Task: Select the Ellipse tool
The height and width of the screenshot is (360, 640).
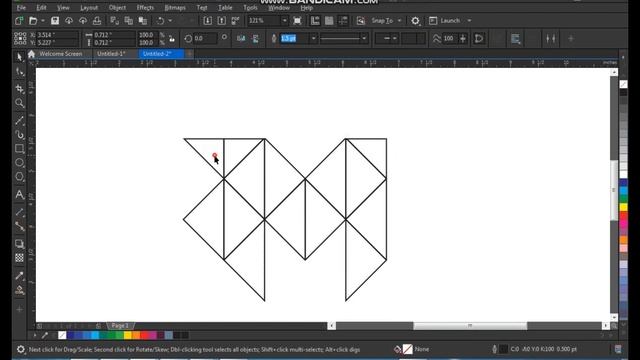Action: (x=19, y=162)
